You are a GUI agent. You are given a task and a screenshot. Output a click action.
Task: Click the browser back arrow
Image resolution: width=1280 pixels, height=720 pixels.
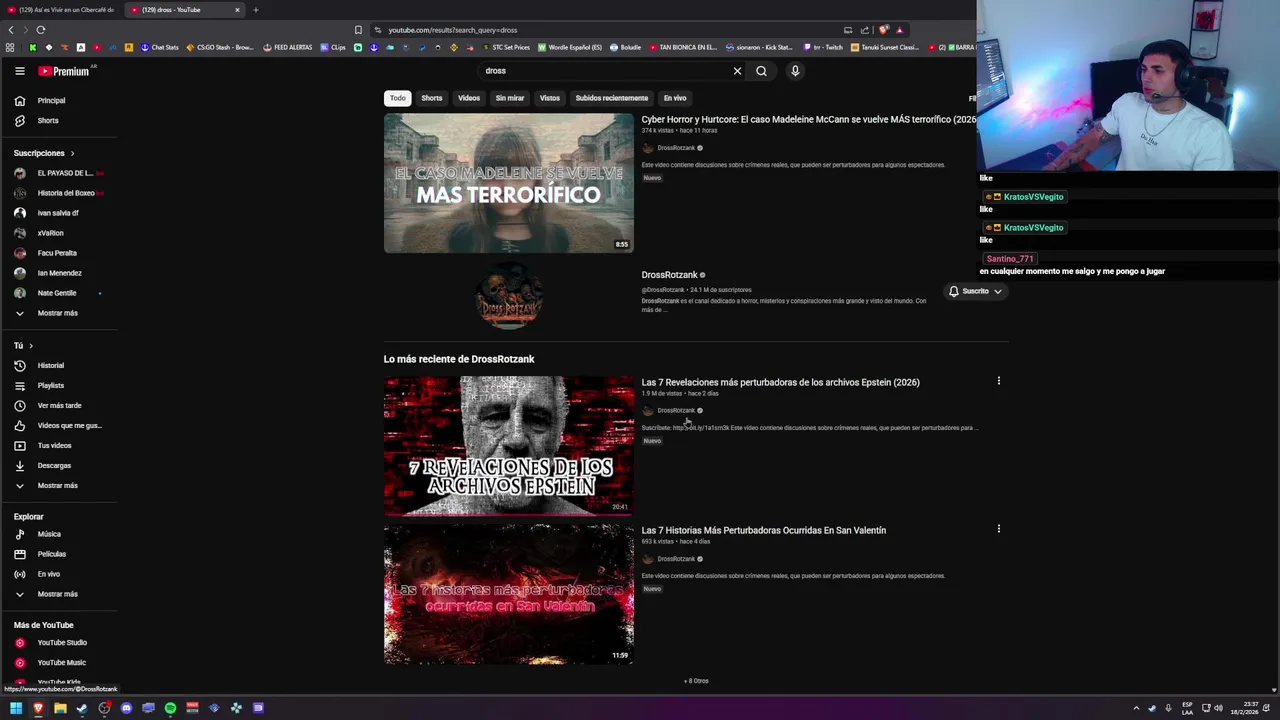(x=11, y=30)
